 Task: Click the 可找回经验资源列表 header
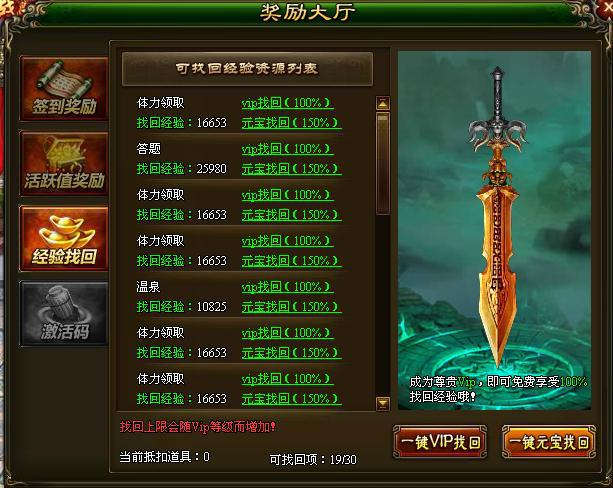click(247, 69)
